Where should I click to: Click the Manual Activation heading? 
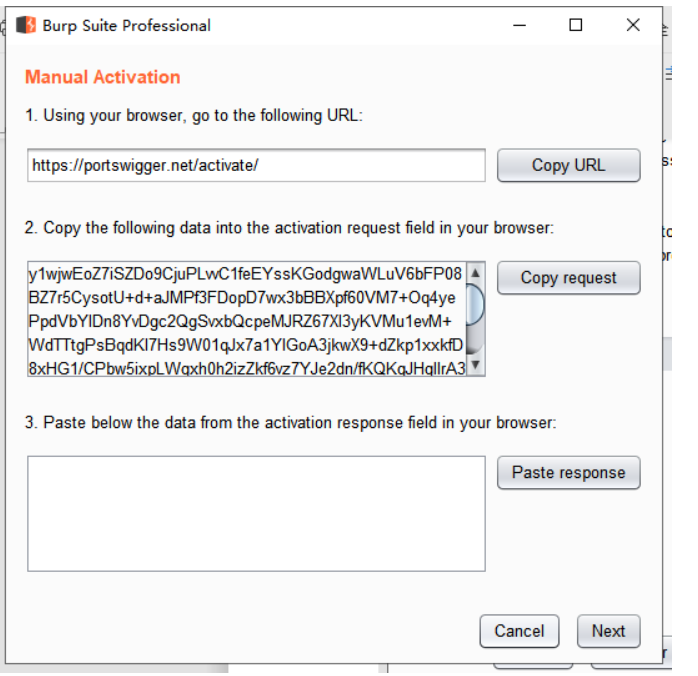103,77
